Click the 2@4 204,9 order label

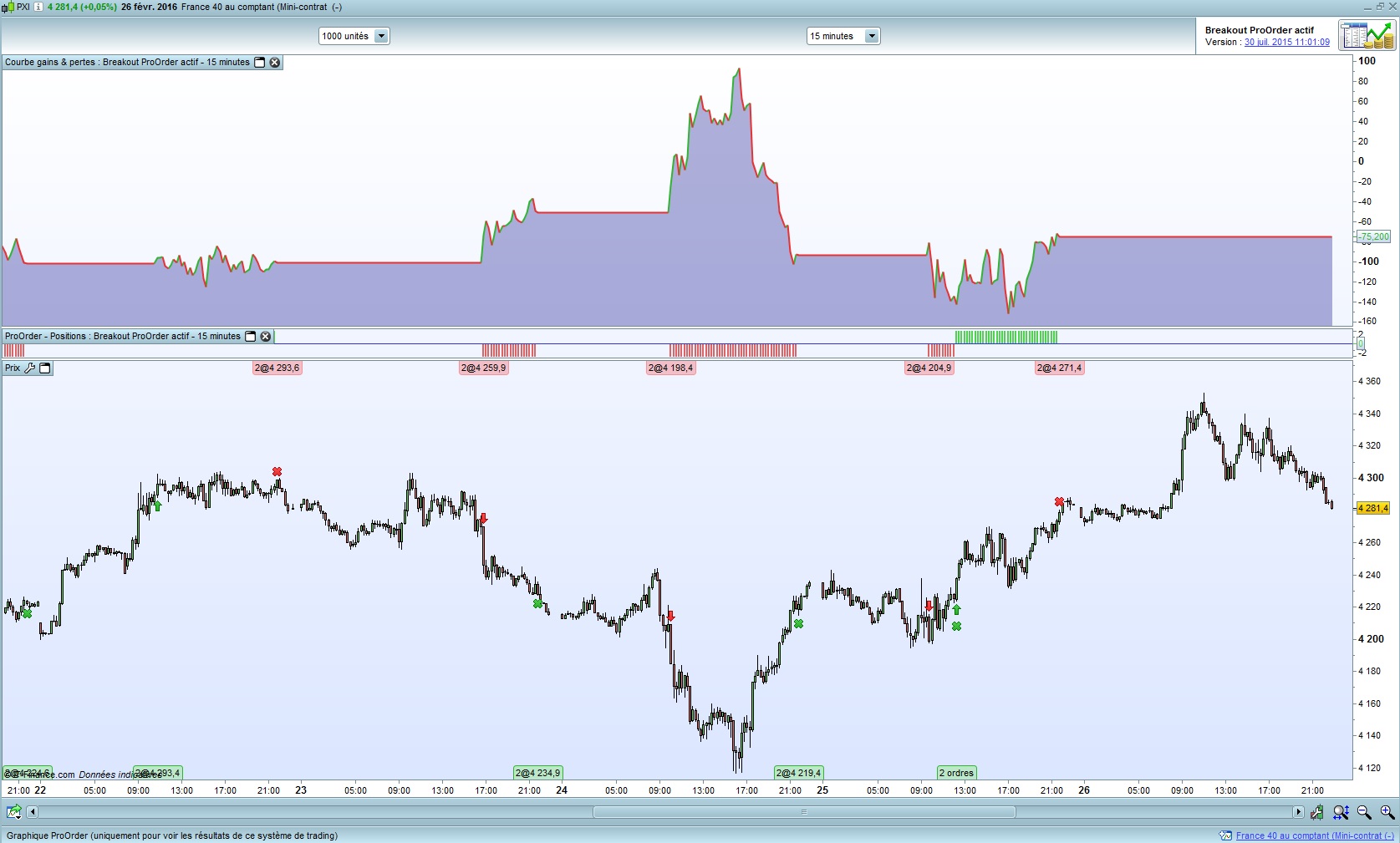tap(929, 368)
